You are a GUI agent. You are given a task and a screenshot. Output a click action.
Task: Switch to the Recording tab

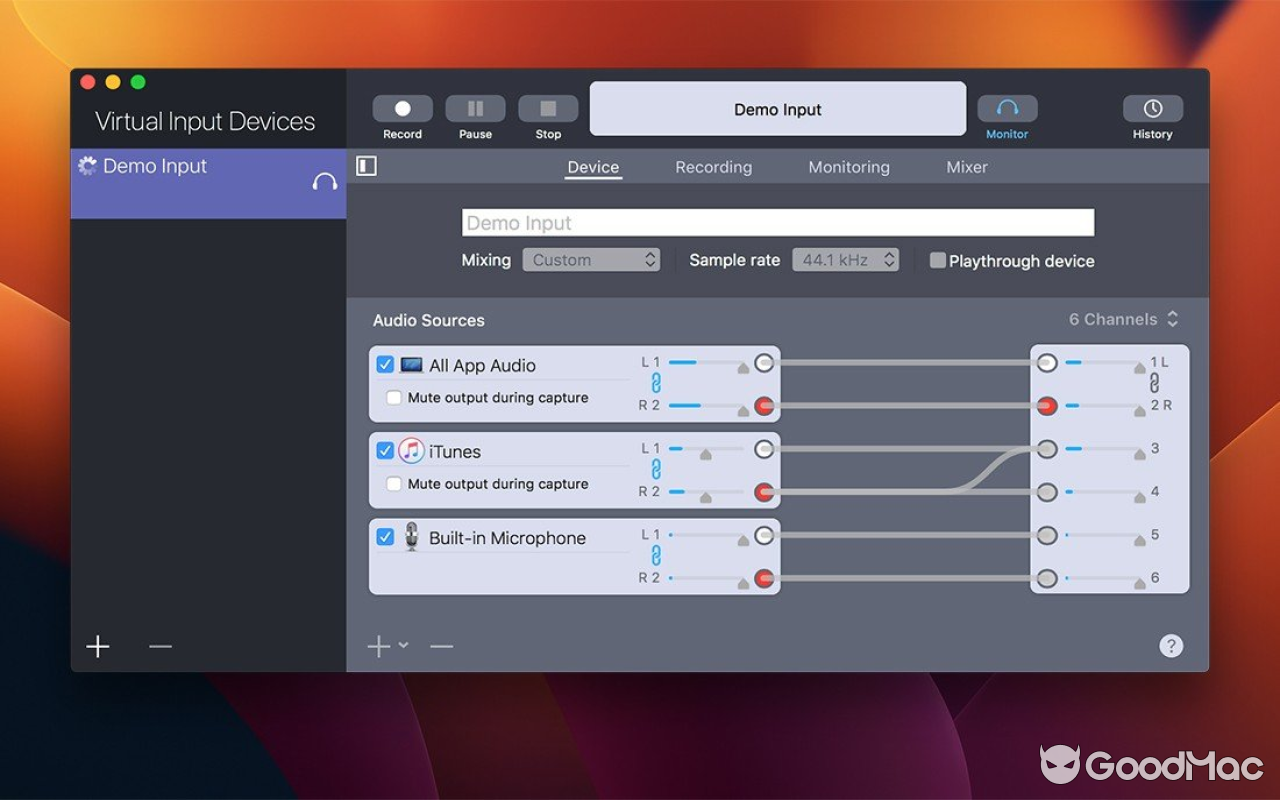click(713, 167)
